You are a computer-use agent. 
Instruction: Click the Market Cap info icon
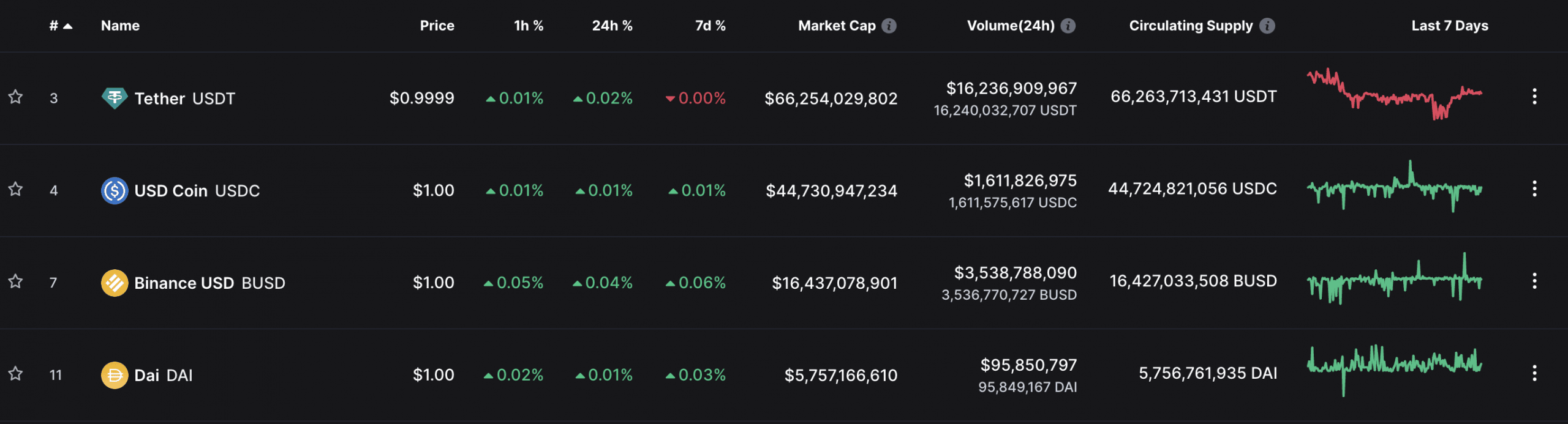[x=889, y=26]
